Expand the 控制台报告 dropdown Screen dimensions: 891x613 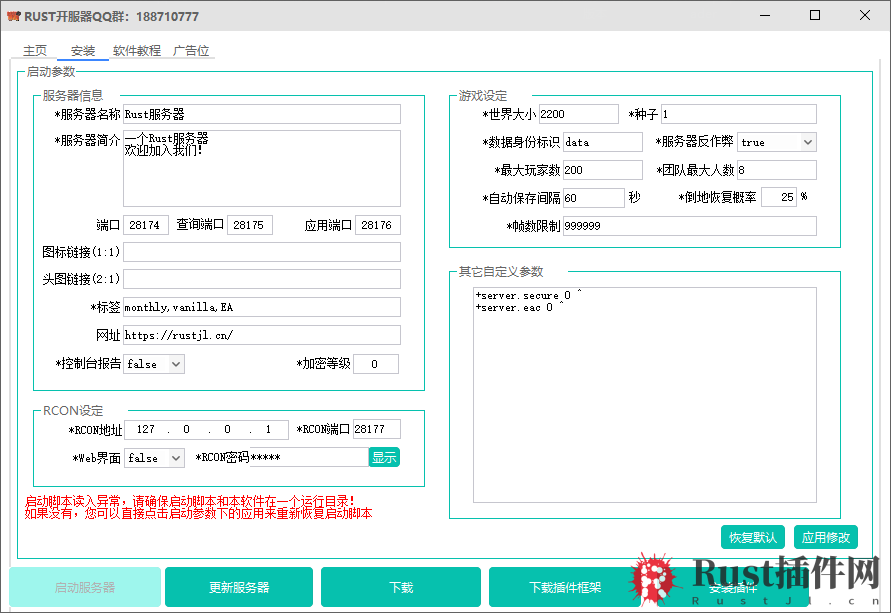click(154, 364)
